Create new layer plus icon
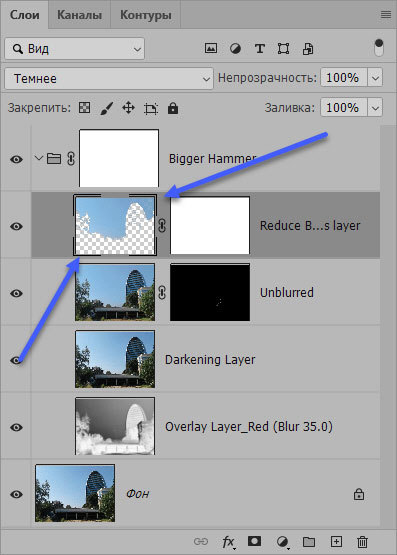This screenshot has height=555, width=397. tap(336, 541)
